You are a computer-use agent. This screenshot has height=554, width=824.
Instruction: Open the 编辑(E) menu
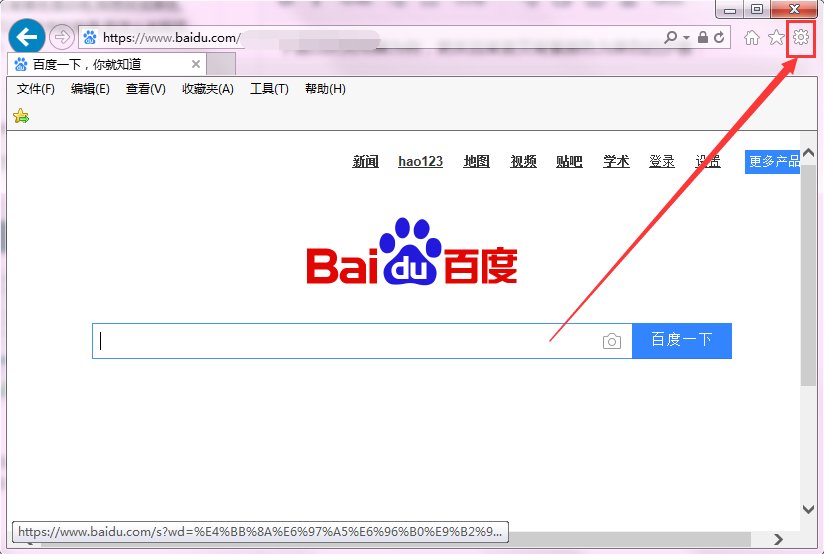click(x=90, y=89)
